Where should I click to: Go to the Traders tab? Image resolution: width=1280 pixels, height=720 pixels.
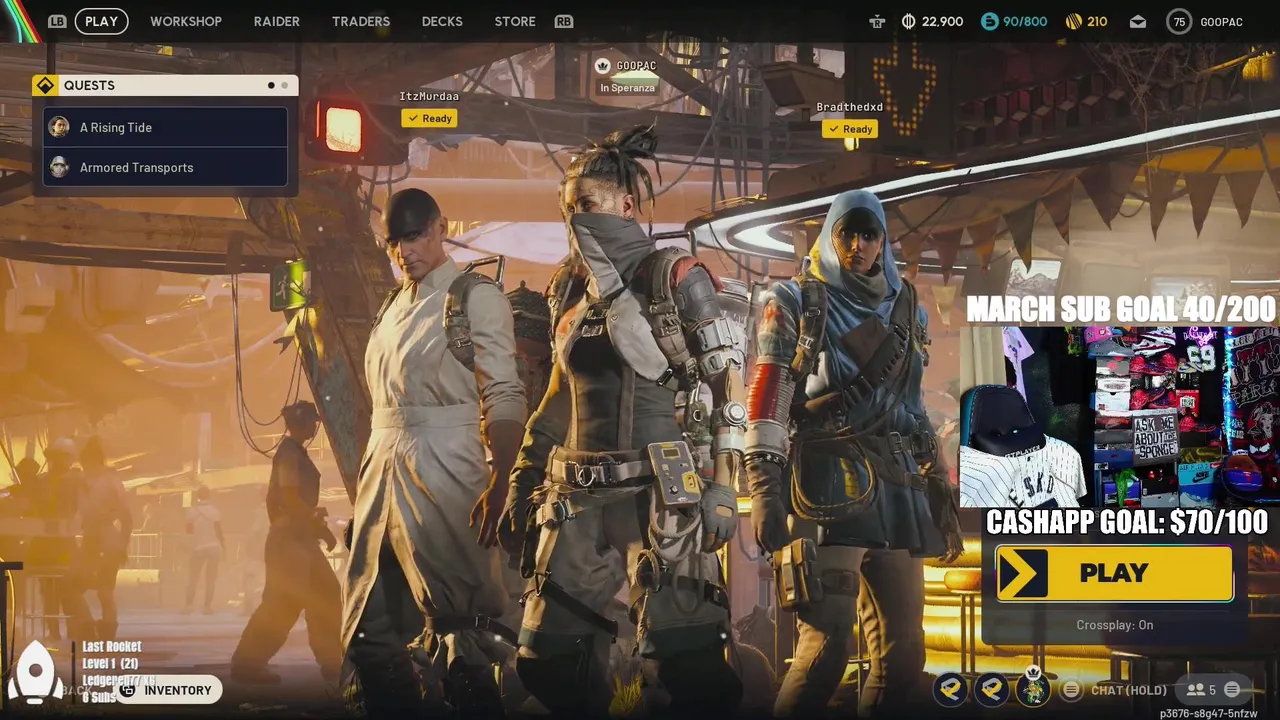click(x=361, y=21)
